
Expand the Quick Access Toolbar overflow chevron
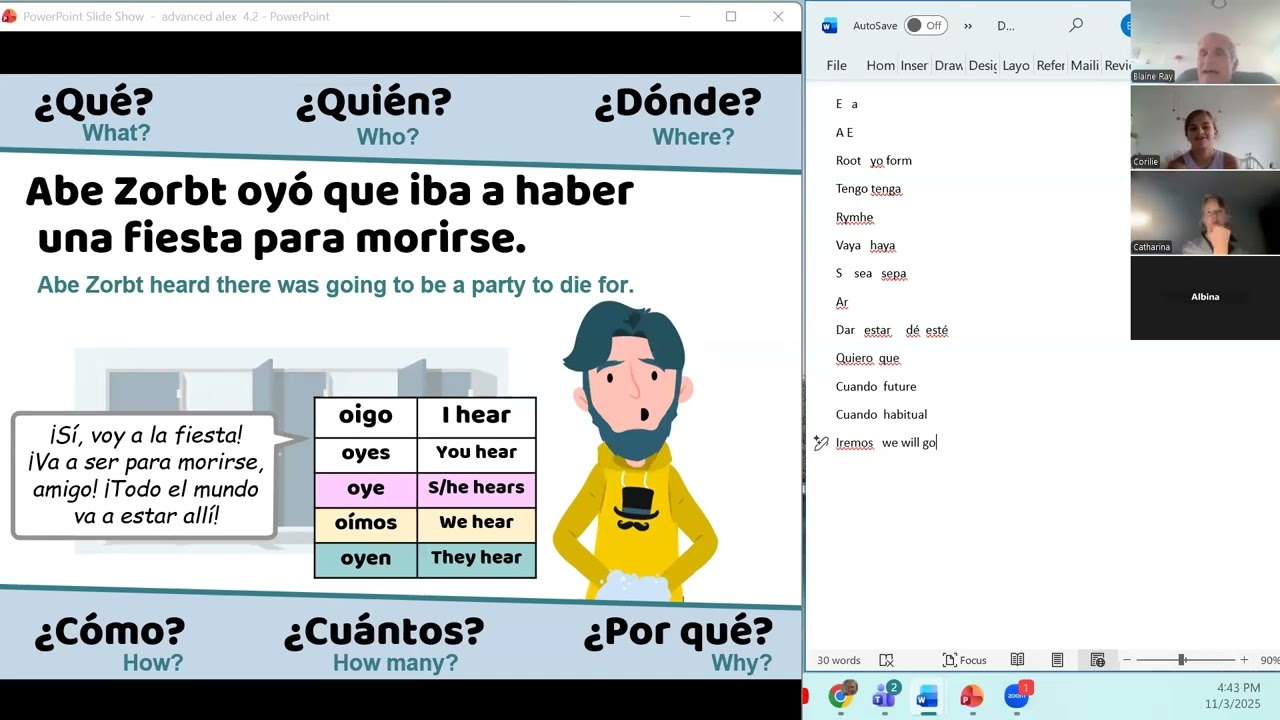[968, 26]
